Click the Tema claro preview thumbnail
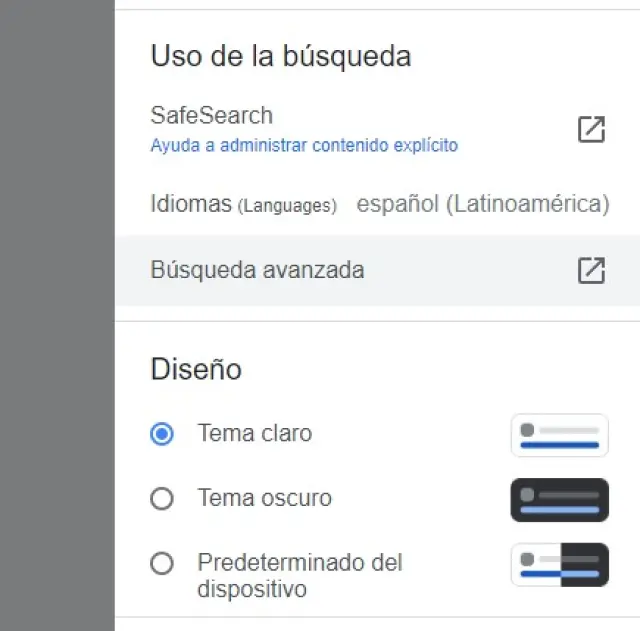The image size is (640, 631). (559, 435)
